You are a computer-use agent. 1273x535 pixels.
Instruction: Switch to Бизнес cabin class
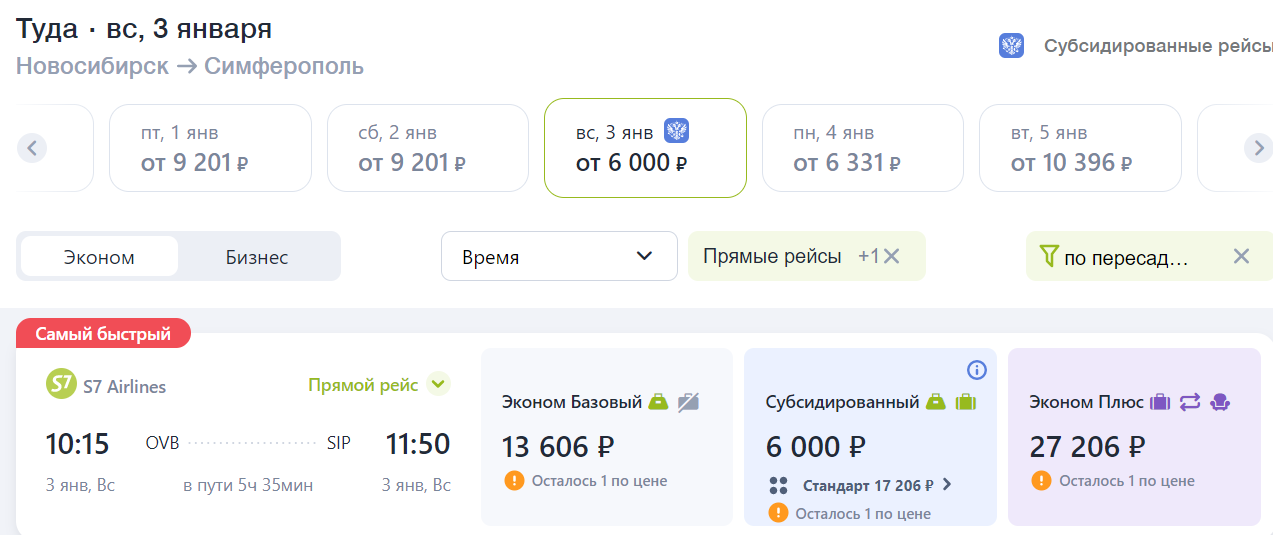[x=257, y=257]
